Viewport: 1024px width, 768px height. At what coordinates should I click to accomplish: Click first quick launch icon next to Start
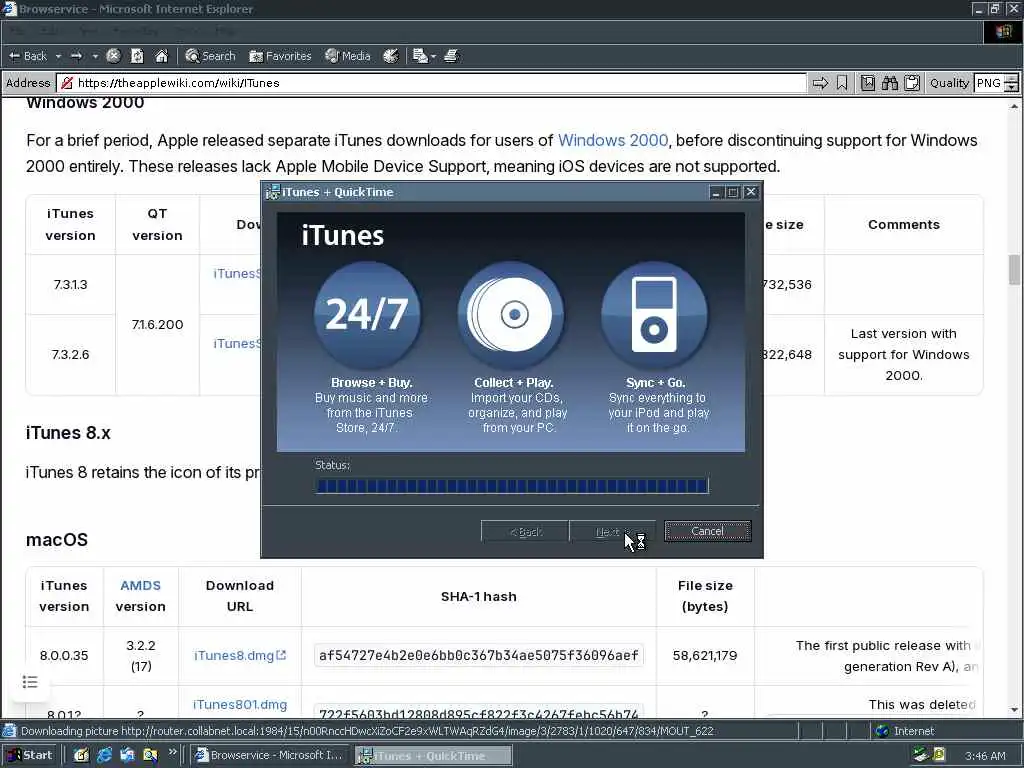[x=81, y=756]
